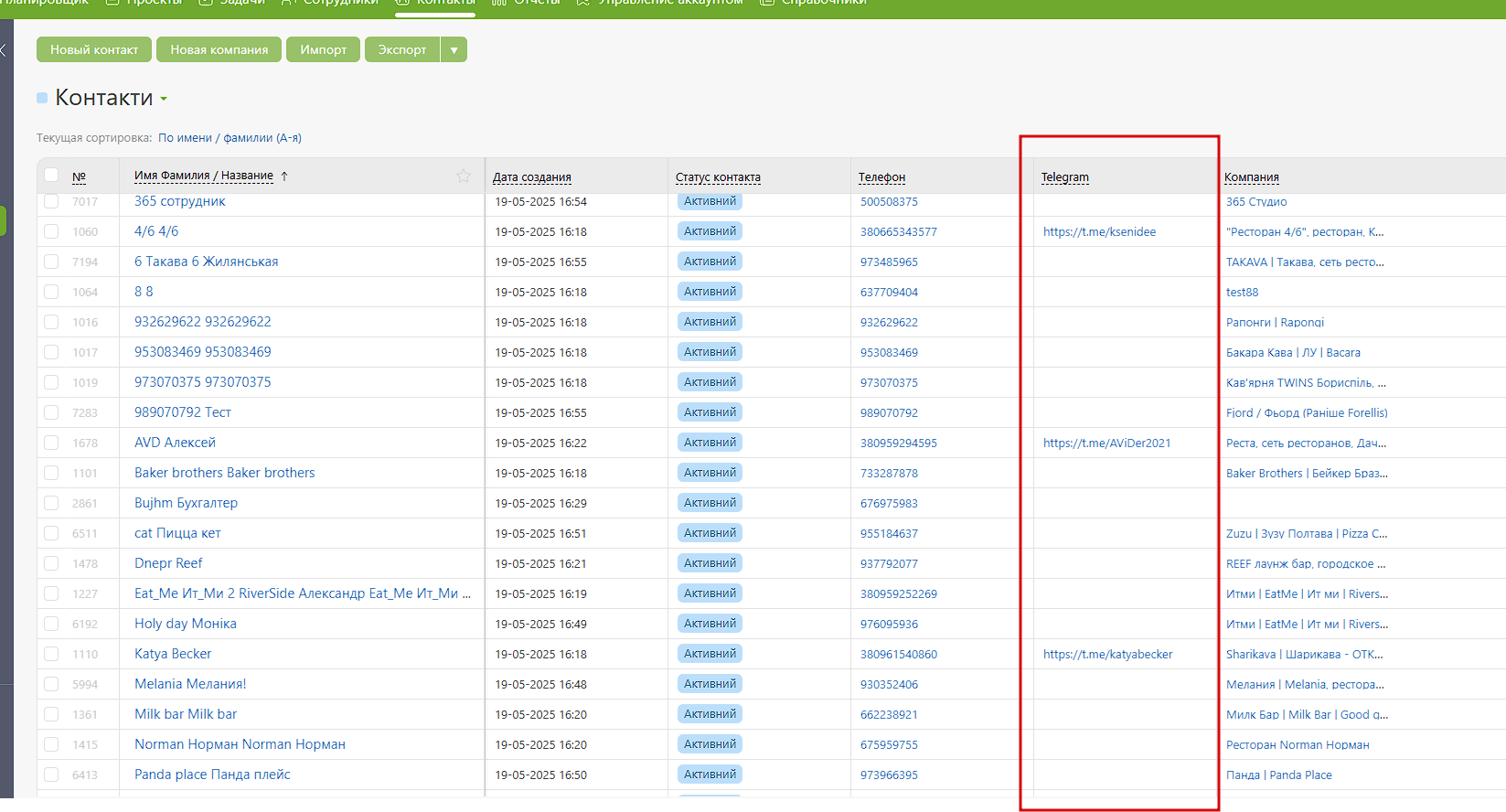Viewport: 1506px width, 812px height.
Task: Check the box for row 7194 (6 Такава)
Action: click(51, 262)
